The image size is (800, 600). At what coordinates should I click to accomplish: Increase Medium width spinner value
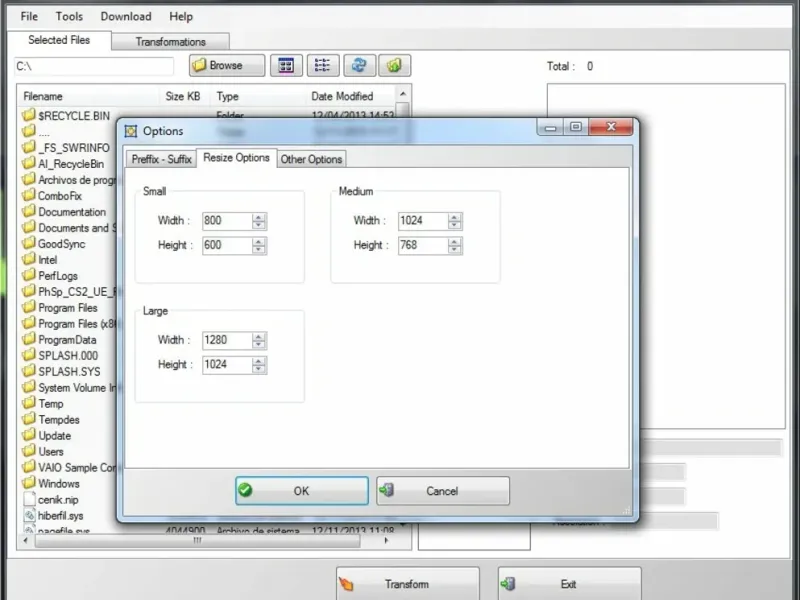click(x=455, y=217)
